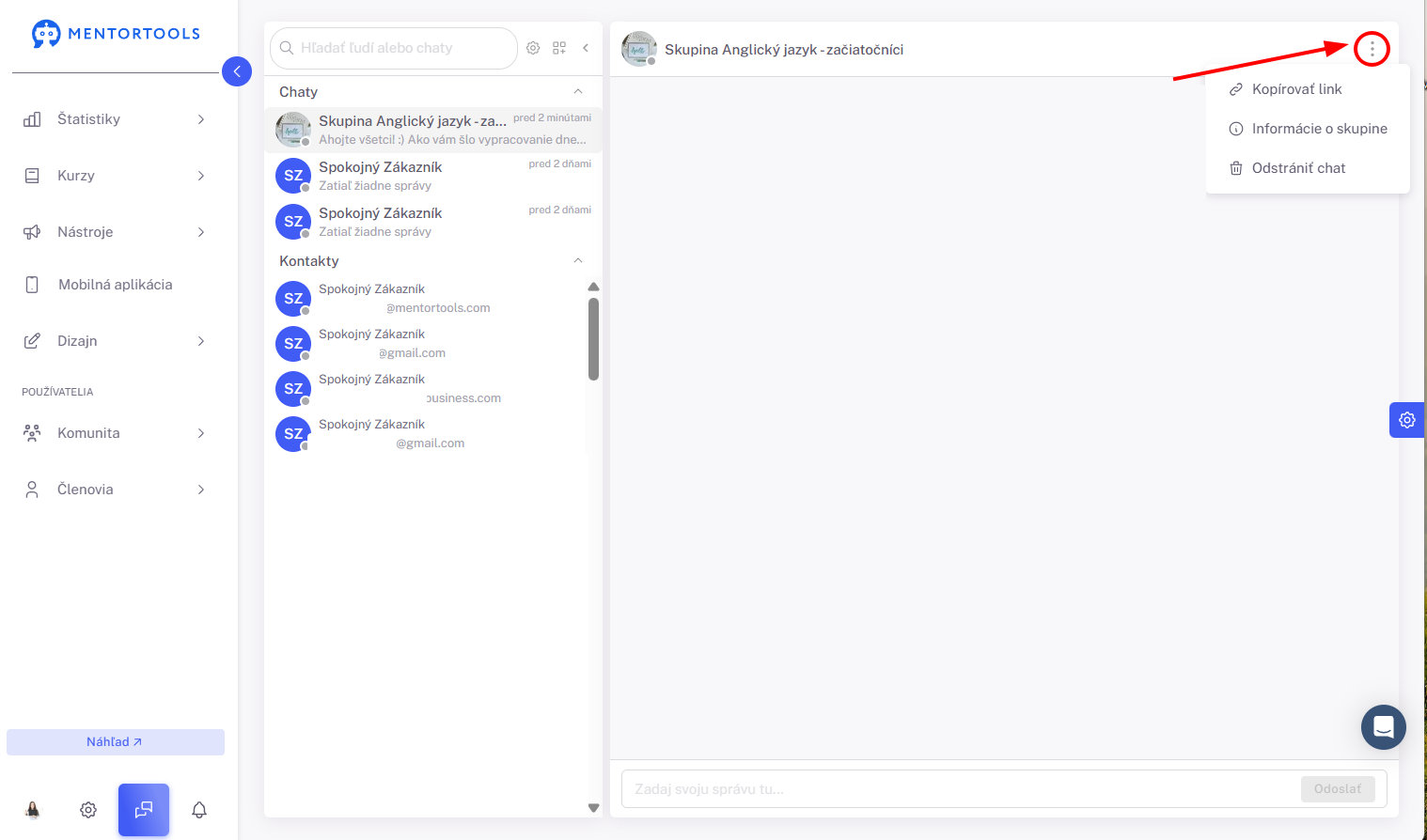Open the notifications bell icon
The height and width of the screenshot is (840, 1427).
[199, 810]
